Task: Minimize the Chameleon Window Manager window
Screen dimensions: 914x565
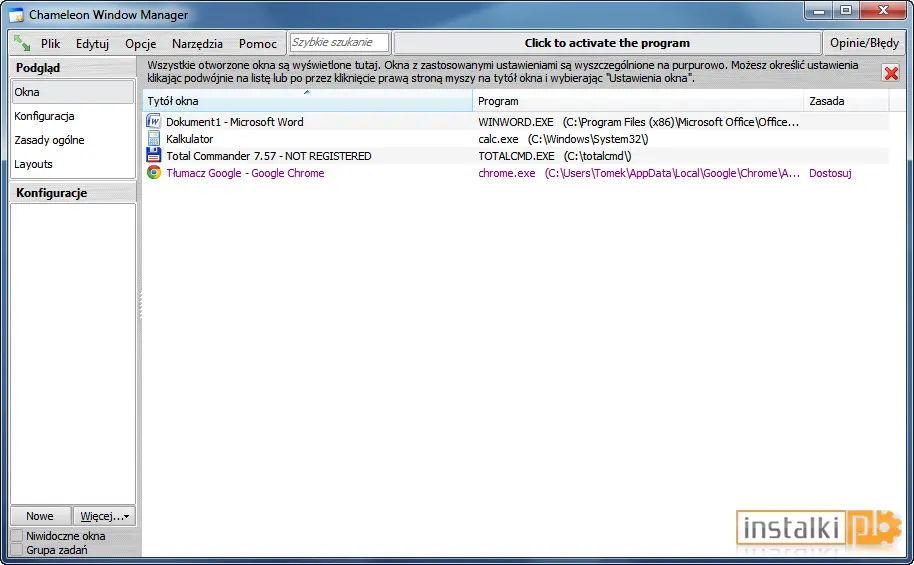Action: tap(819, 11)
